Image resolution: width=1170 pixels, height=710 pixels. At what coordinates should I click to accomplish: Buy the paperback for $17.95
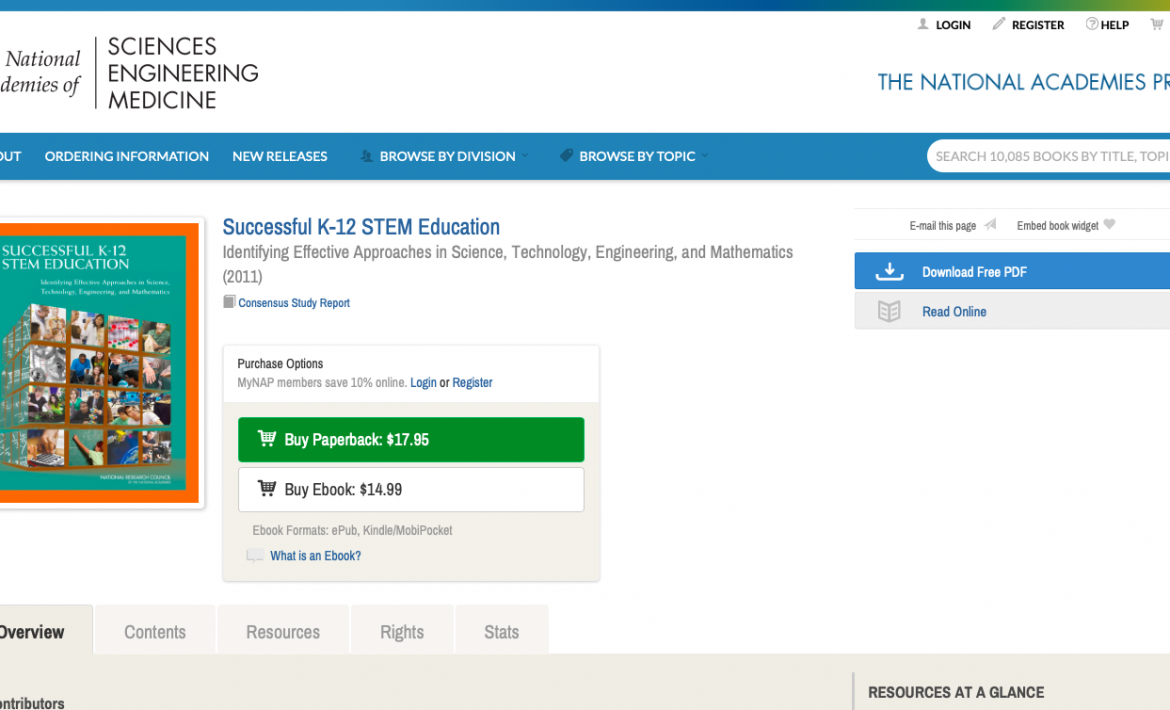click(411, 439)
